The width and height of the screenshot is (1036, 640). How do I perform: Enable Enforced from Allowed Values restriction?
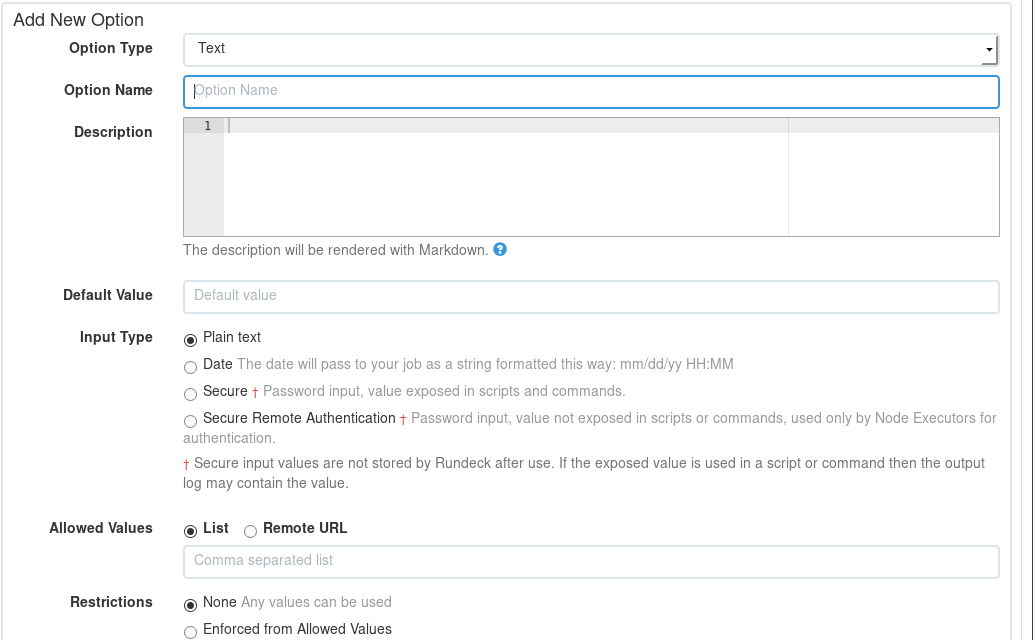pos(190,631)
